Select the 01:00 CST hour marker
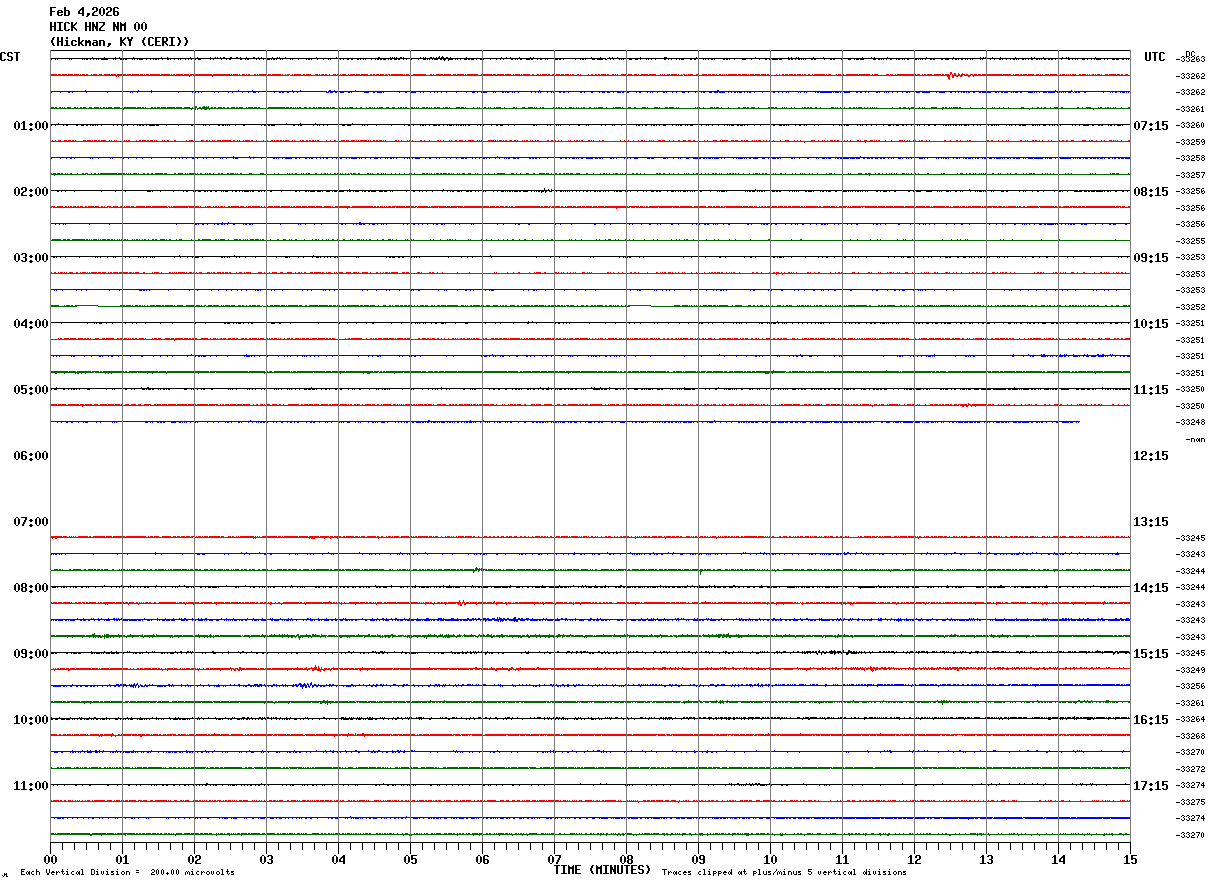 click(x=31, y=126)
